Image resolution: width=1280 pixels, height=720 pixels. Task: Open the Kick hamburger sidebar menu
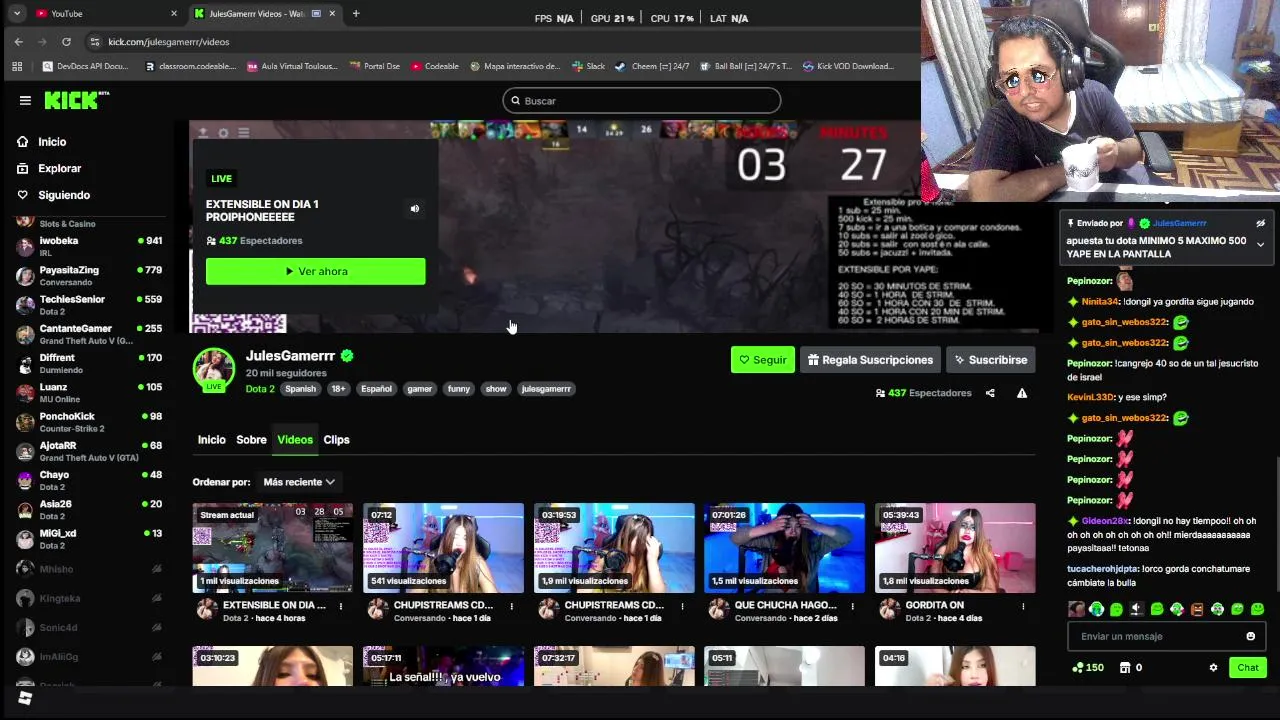pos(25,100)
